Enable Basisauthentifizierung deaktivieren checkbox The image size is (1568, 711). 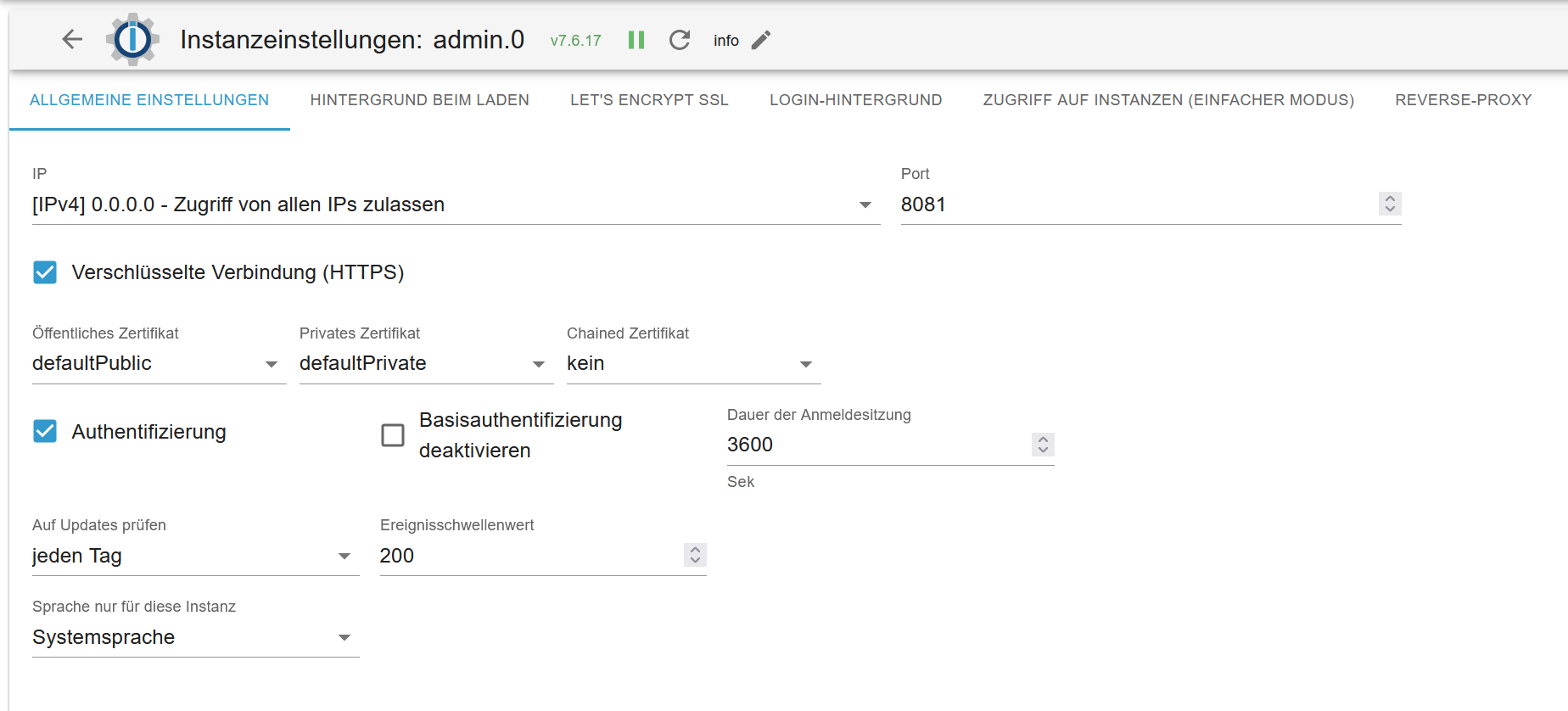click(x=393, y=435)
